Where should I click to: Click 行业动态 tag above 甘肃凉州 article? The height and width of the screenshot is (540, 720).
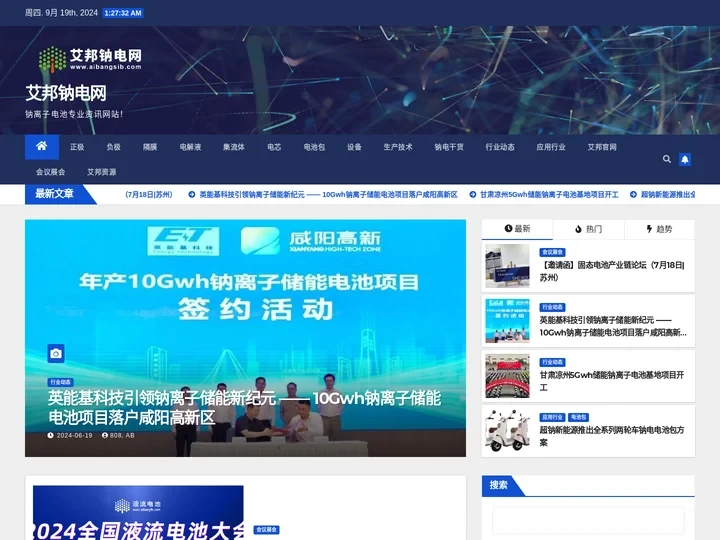point(552,362)
